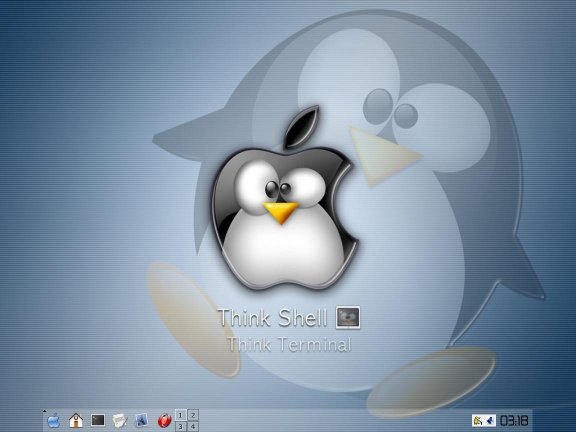Open the blue speaker volume tray icon

tap(490, 420)
